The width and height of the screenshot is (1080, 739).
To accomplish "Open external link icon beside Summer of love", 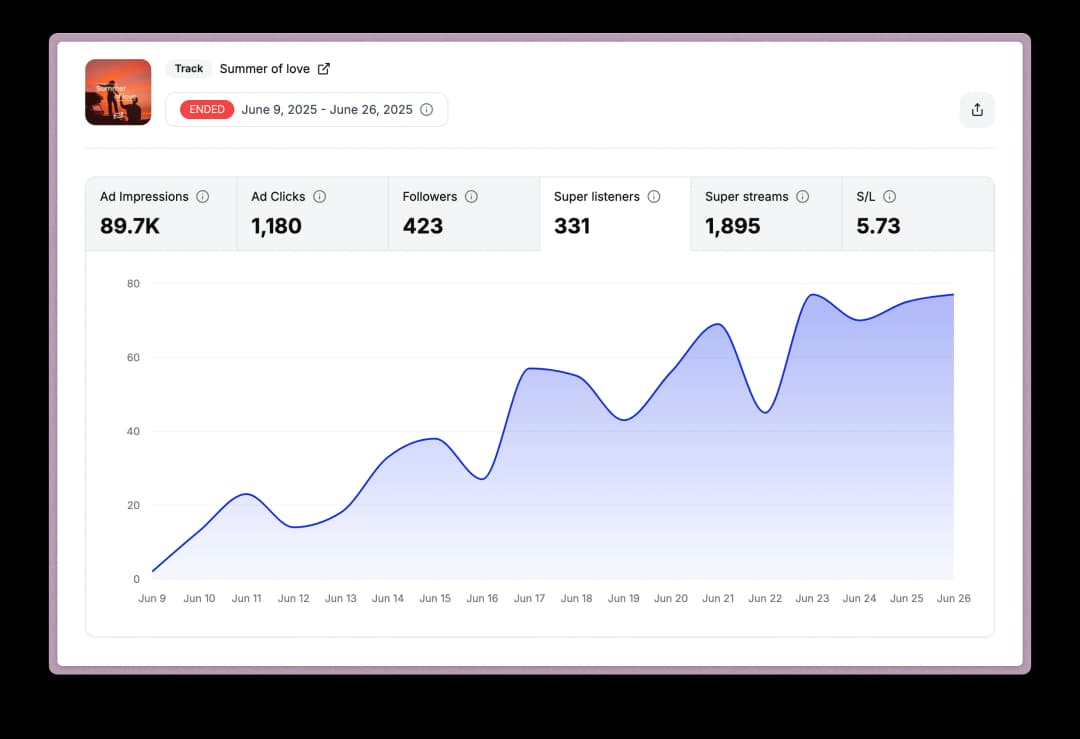I will [324, 69].
